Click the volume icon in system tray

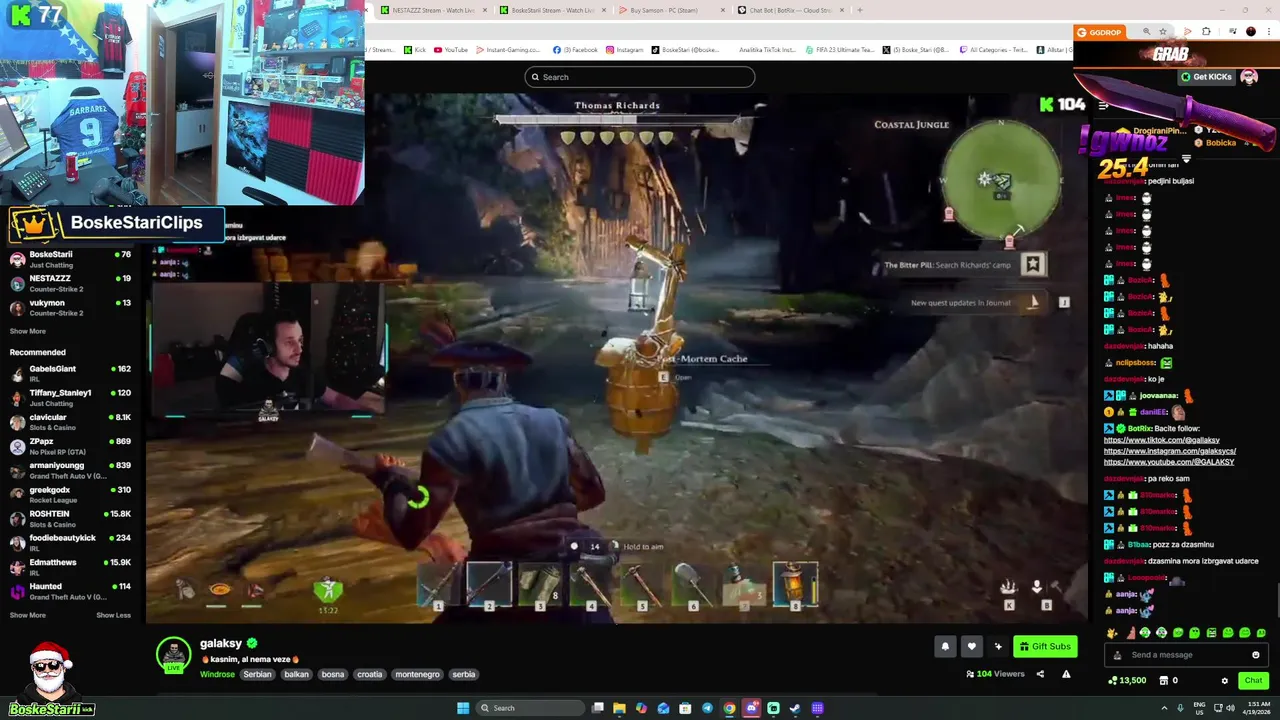click(1230, 708)
